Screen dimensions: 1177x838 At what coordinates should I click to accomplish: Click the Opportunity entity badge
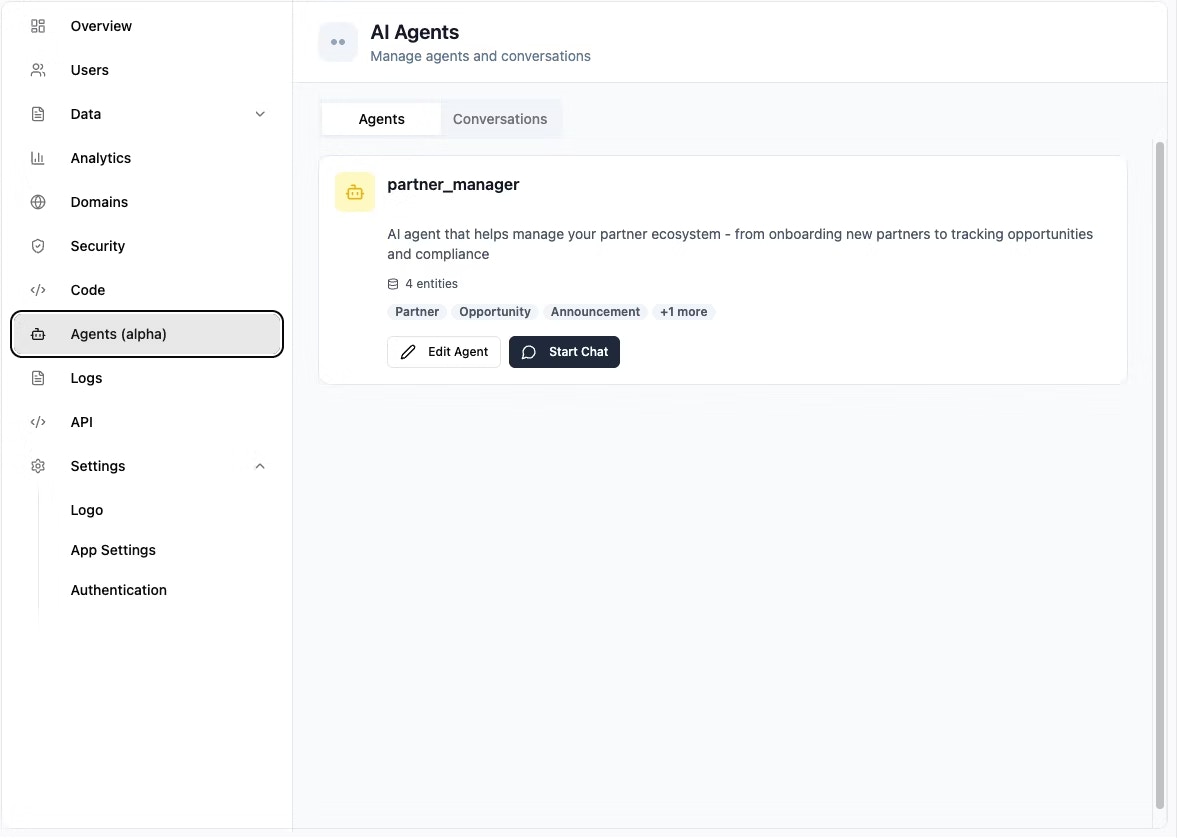(495, 311)
